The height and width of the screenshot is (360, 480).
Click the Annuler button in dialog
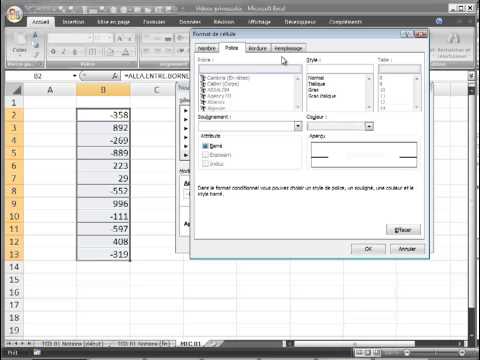[x=407, y=249]
